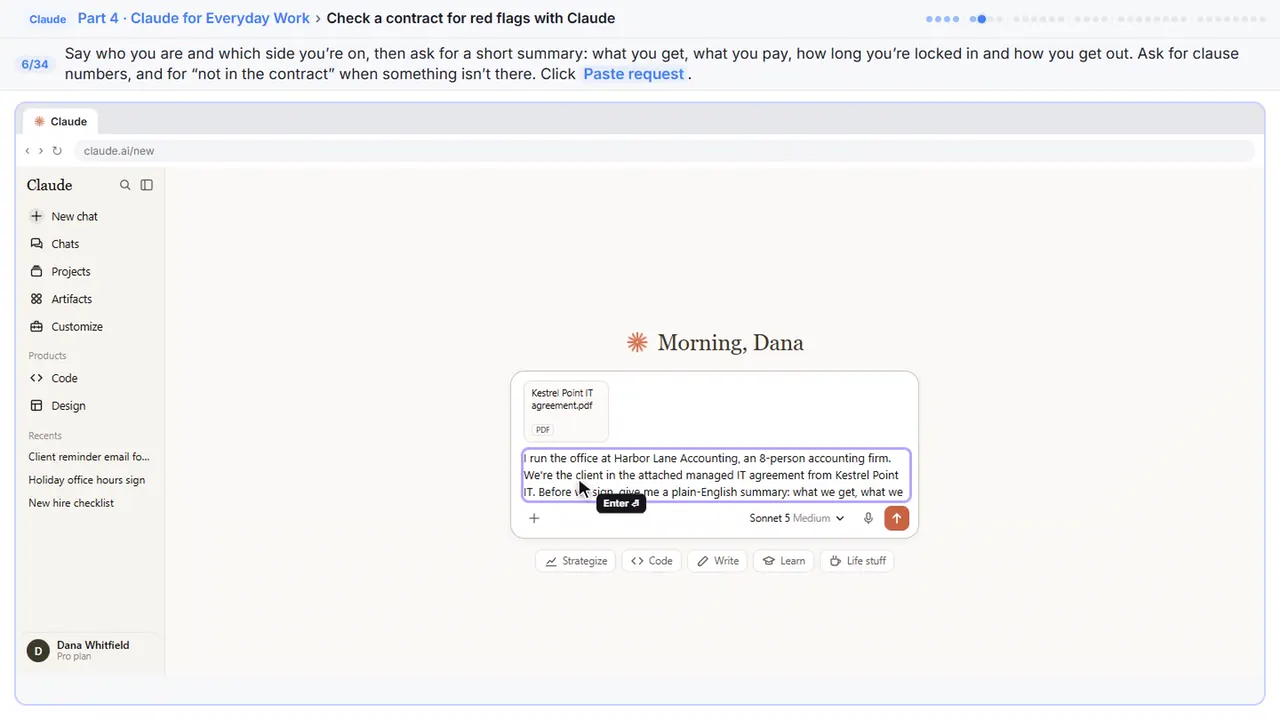Click the microphone icon for voice input

[x=868, y=518]
